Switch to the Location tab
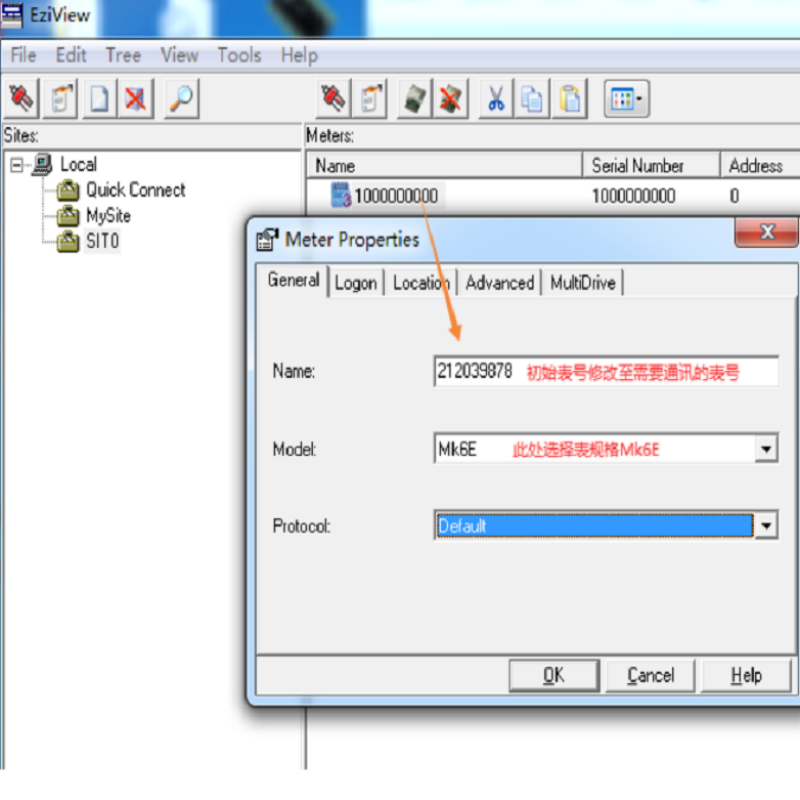Viewport: 800px width, 800px height. tap(421, 283)
